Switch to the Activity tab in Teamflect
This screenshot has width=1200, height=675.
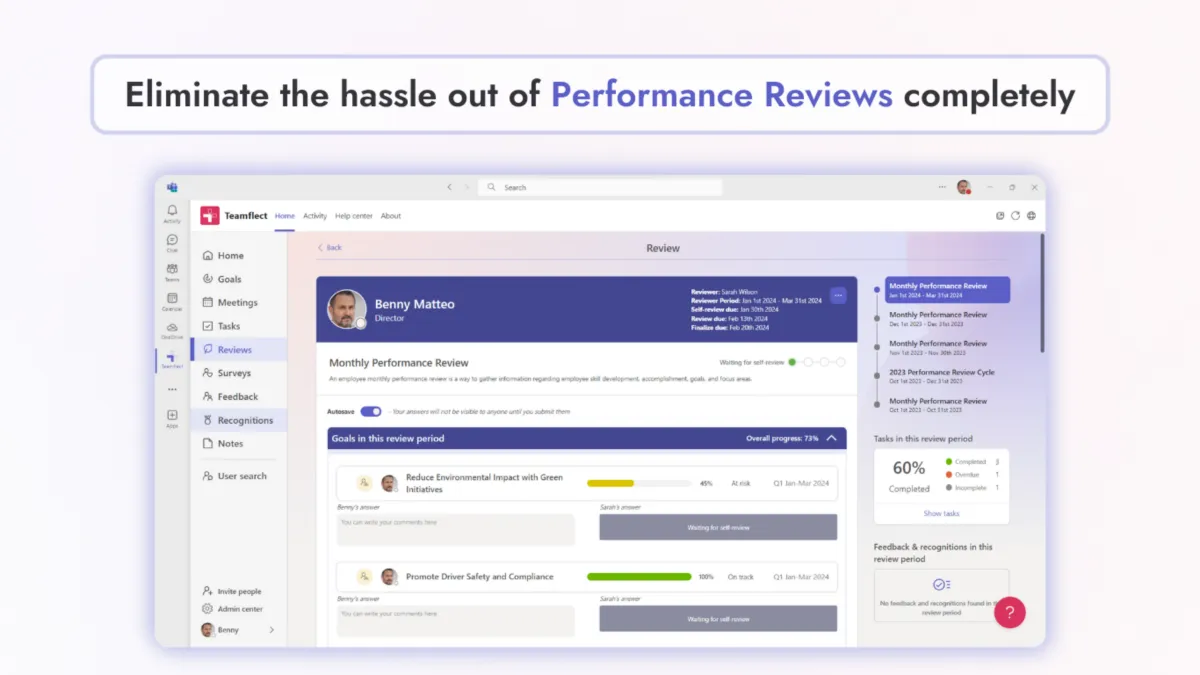point(315,215)
